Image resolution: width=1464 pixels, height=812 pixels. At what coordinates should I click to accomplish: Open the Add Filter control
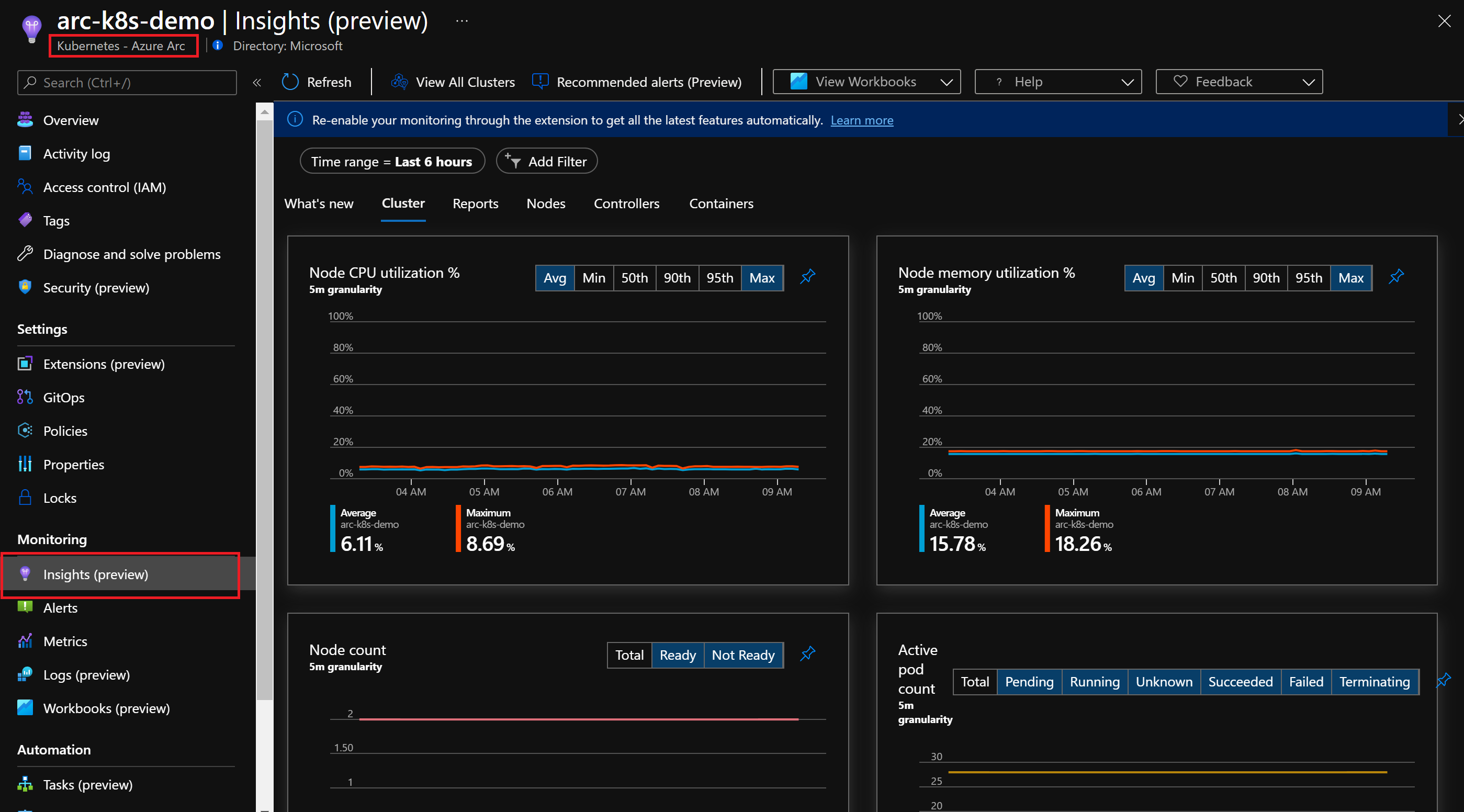(x=546, y=161)
